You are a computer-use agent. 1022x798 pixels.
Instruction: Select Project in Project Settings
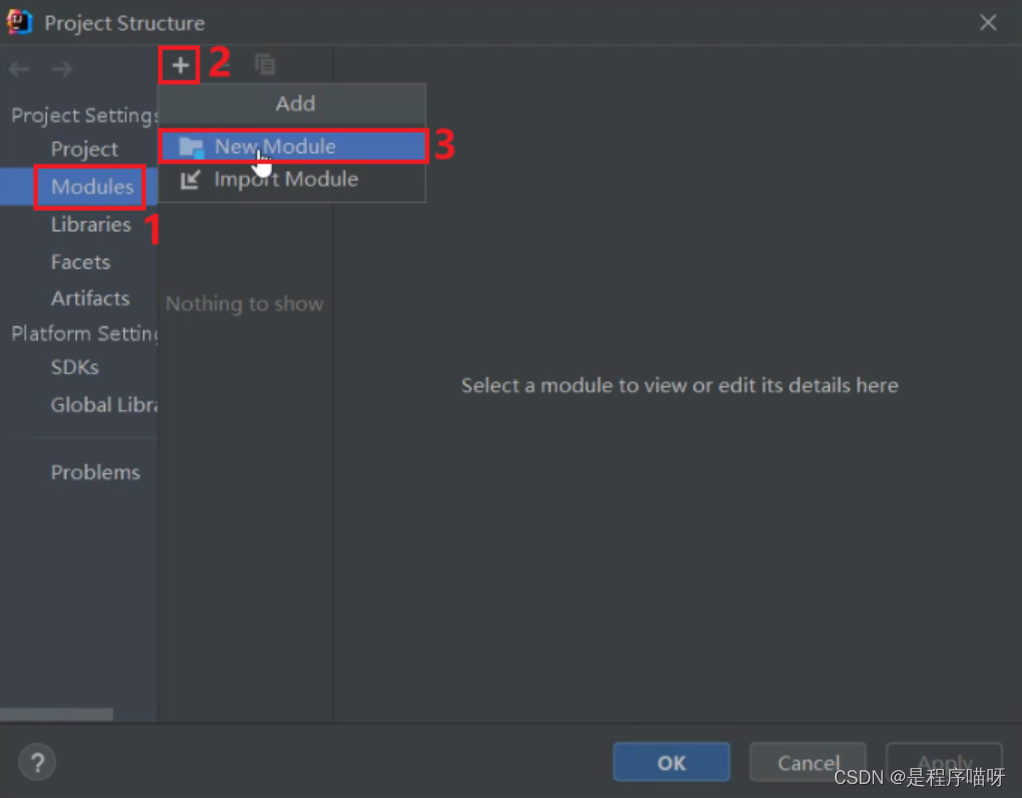84,149
